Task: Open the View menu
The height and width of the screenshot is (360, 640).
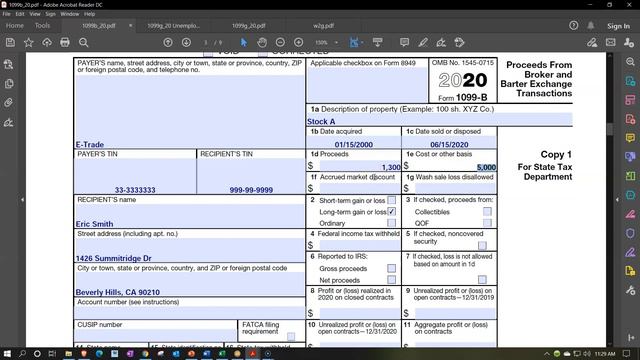Action: 35,14
